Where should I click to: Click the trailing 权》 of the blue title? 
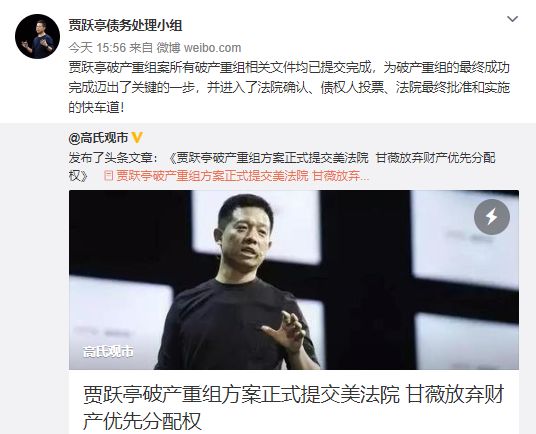pos(78,176)
